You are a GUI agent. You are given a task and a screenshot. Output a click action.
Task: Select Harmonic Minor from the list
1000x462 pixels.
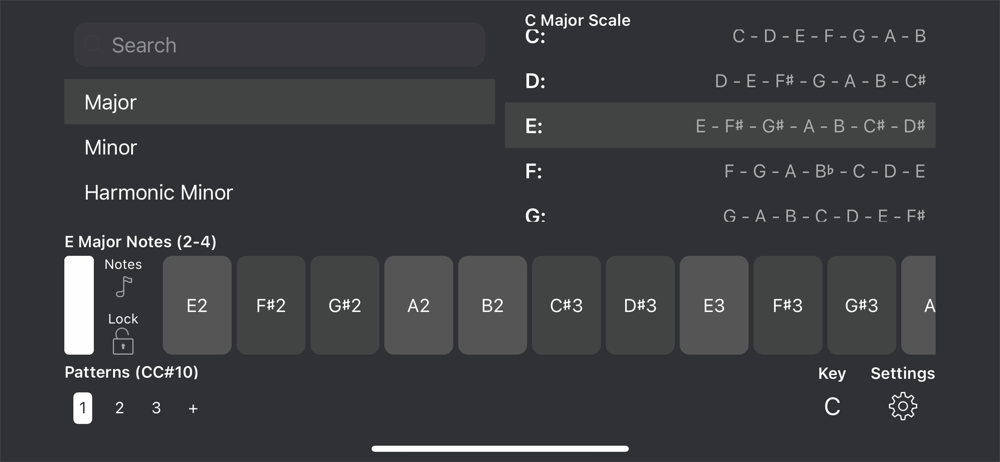[279, 193]
